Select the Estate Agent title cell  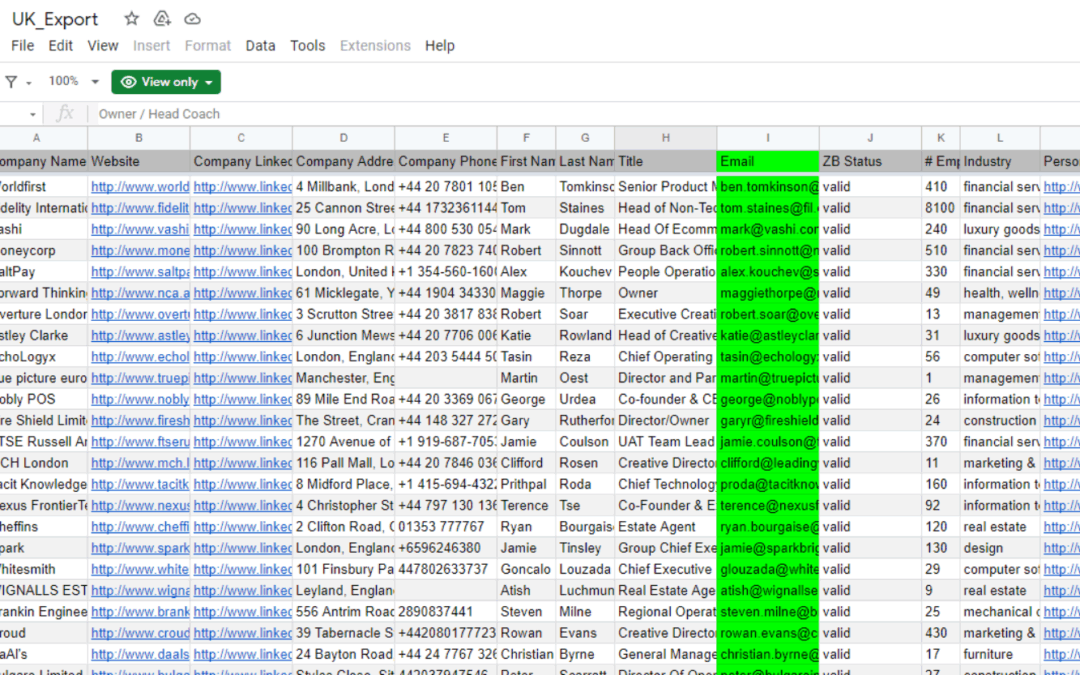[x=665, y=527]
